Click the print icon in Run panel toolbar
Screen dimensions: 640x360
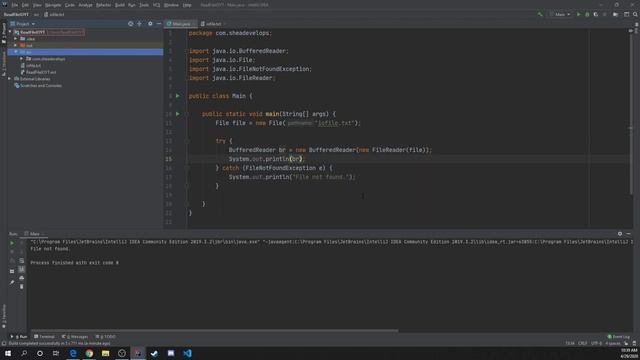coord(22,278)
